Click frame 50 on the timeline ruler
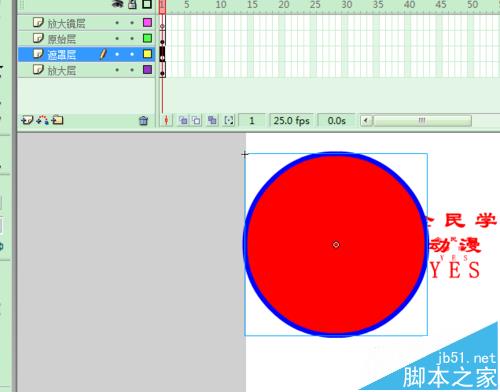This screenshot has width=500, height=392. pyautogui.click(x=472, y=5)
